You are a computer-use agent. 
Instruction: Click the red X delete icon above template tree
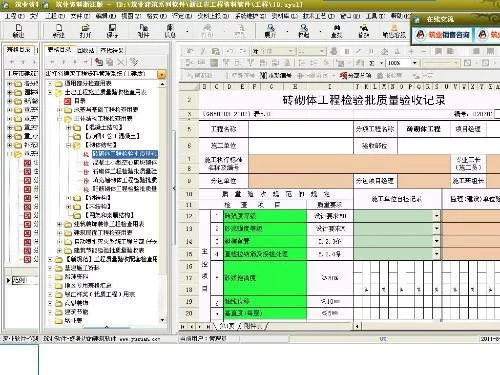121,62
